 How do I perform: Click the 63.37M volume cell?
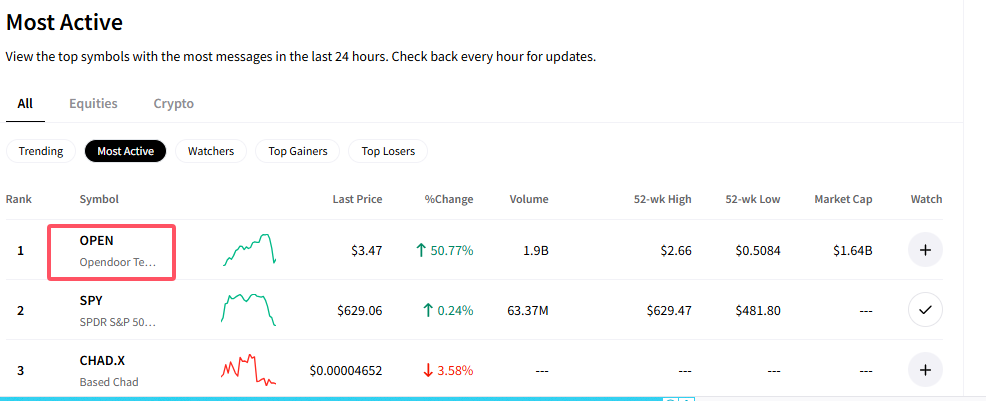click(528, 310)
